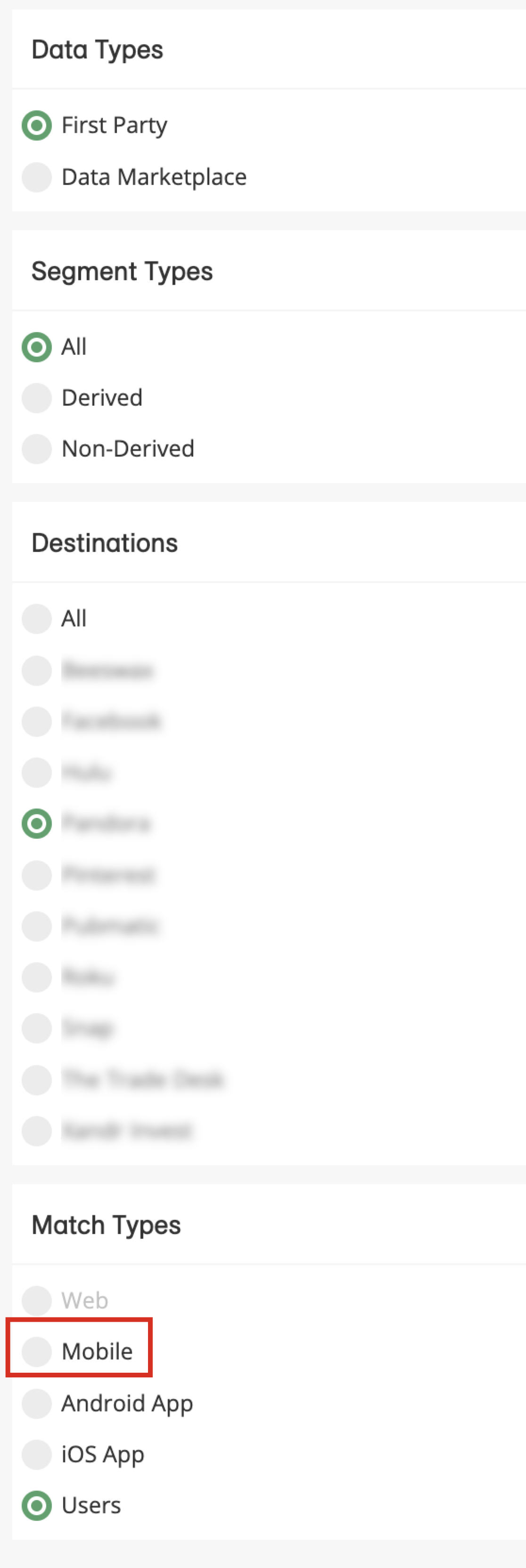
Task: Select the All destinations option
Action: (x=36, y=619)
